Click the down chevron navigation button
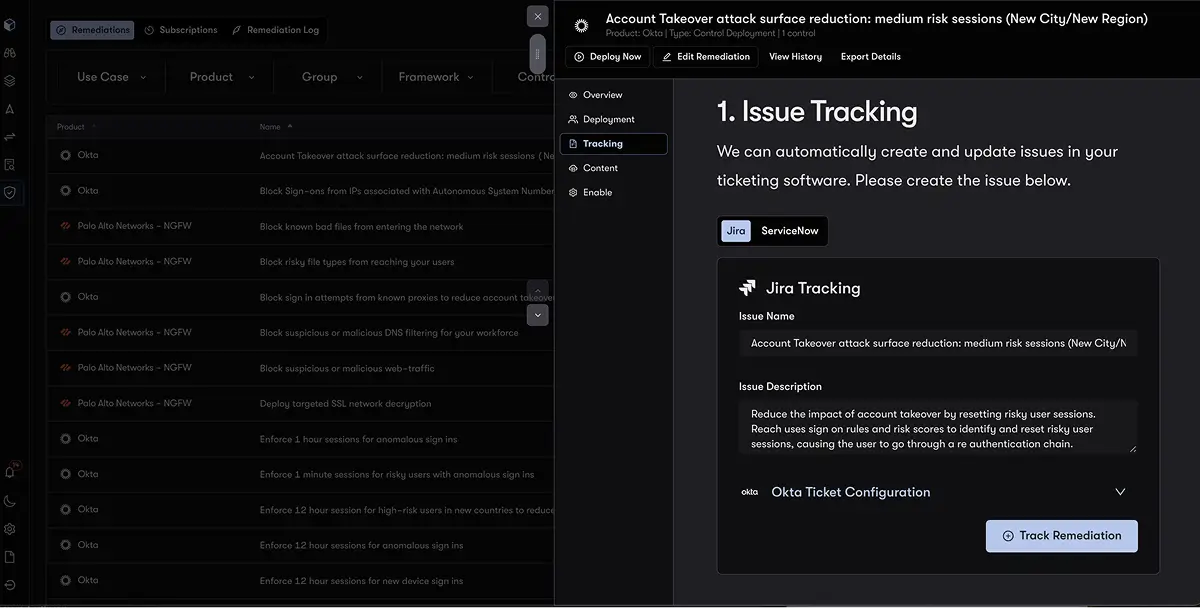Viewport: 1200px width, 608px height. pyautogui.click(x=538, y=315)
